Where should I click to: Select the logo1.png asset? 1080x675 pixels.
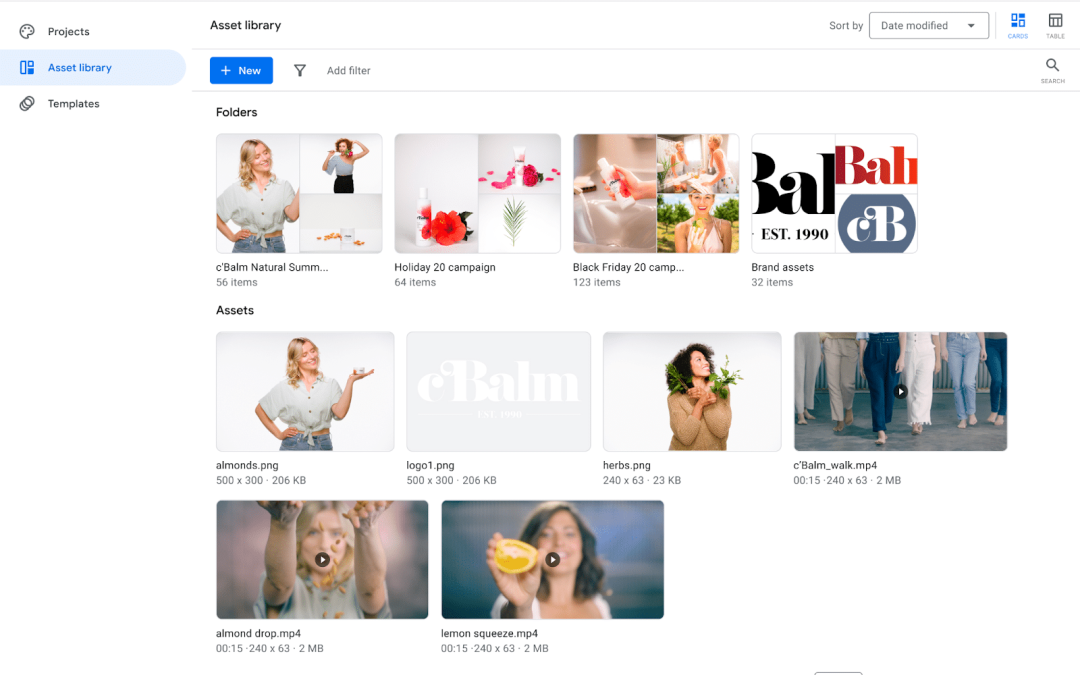(x=498, y=391)
